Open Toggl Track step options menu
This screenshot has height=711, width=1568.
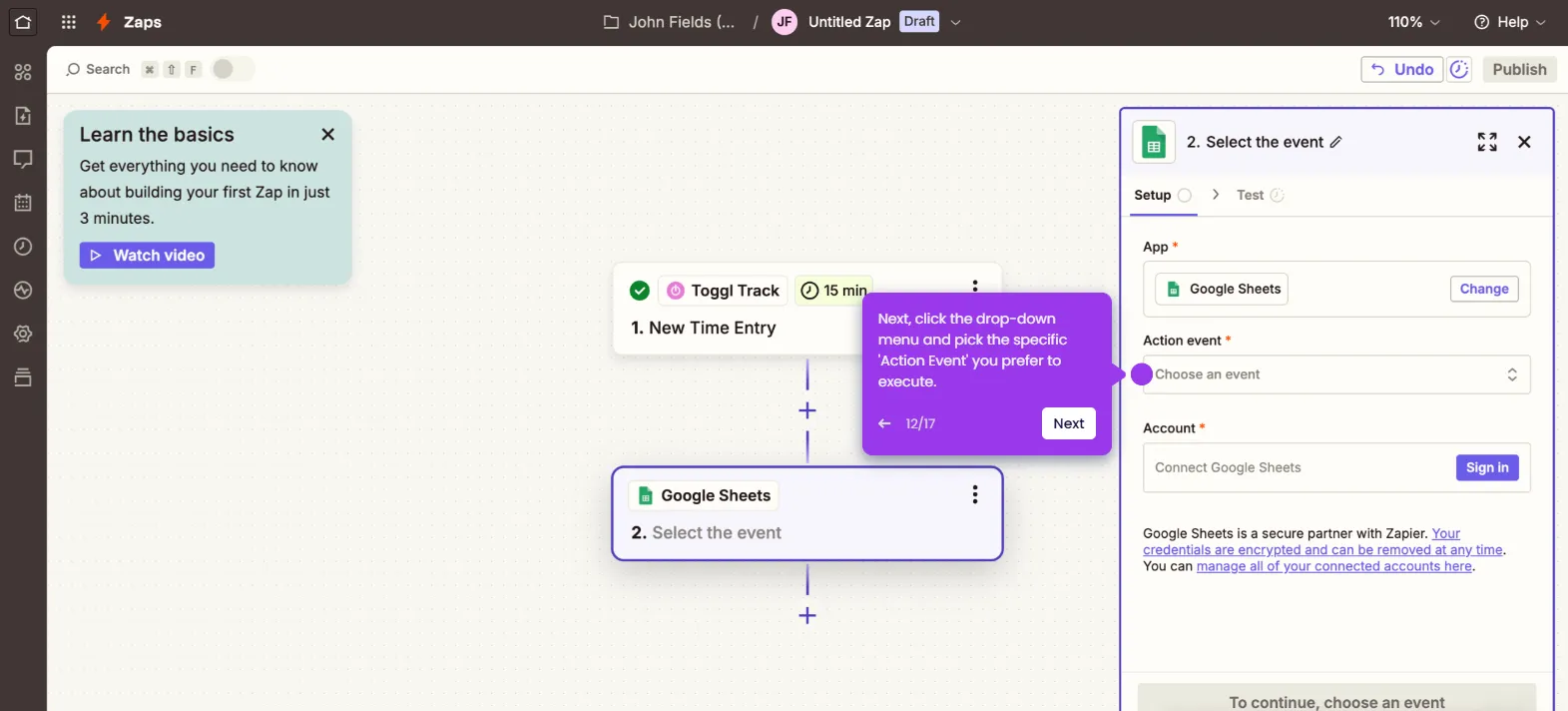(x=975, y=285)
